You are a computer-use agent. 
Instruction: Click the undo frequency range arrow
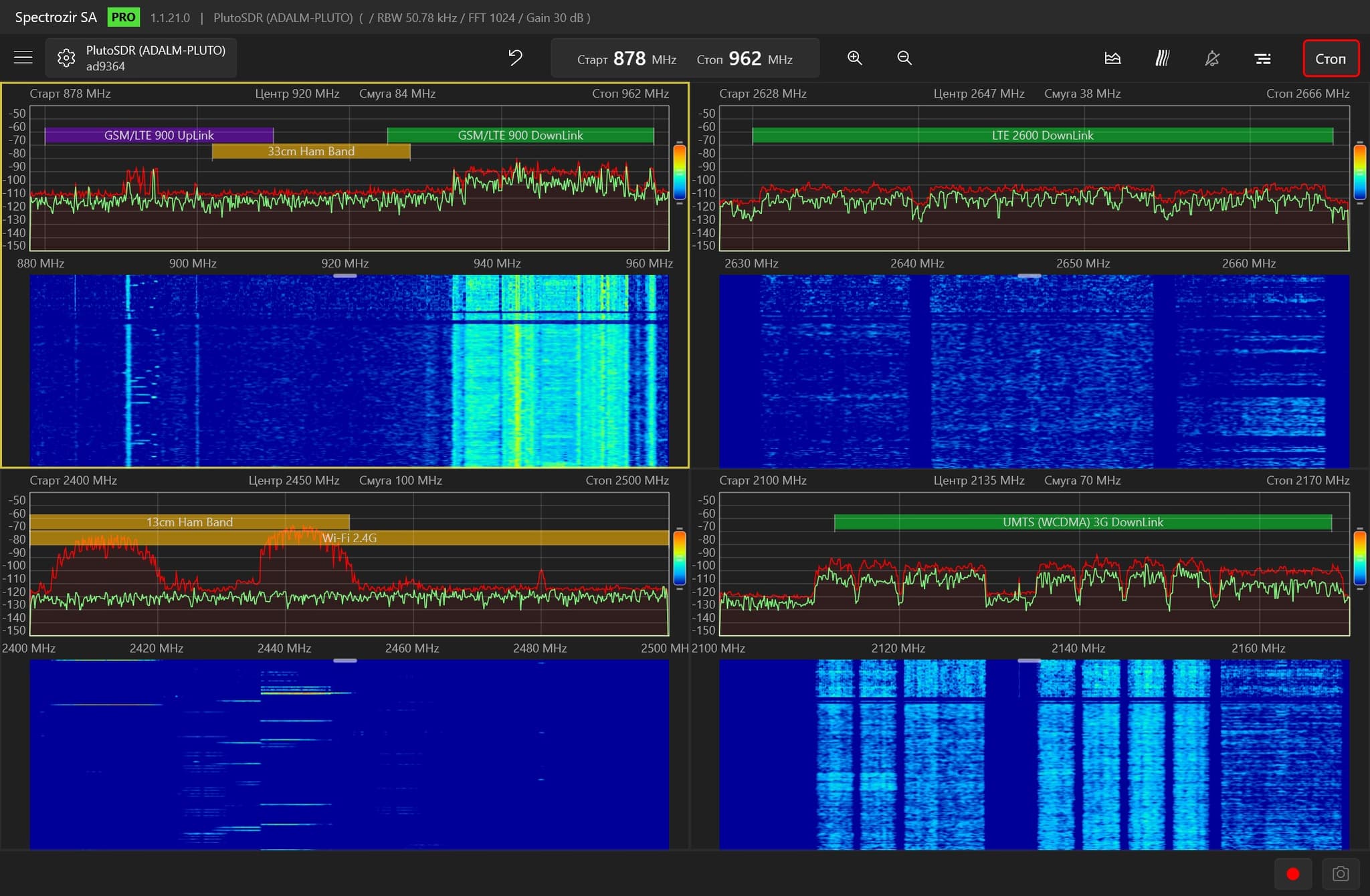click(515, 58)
